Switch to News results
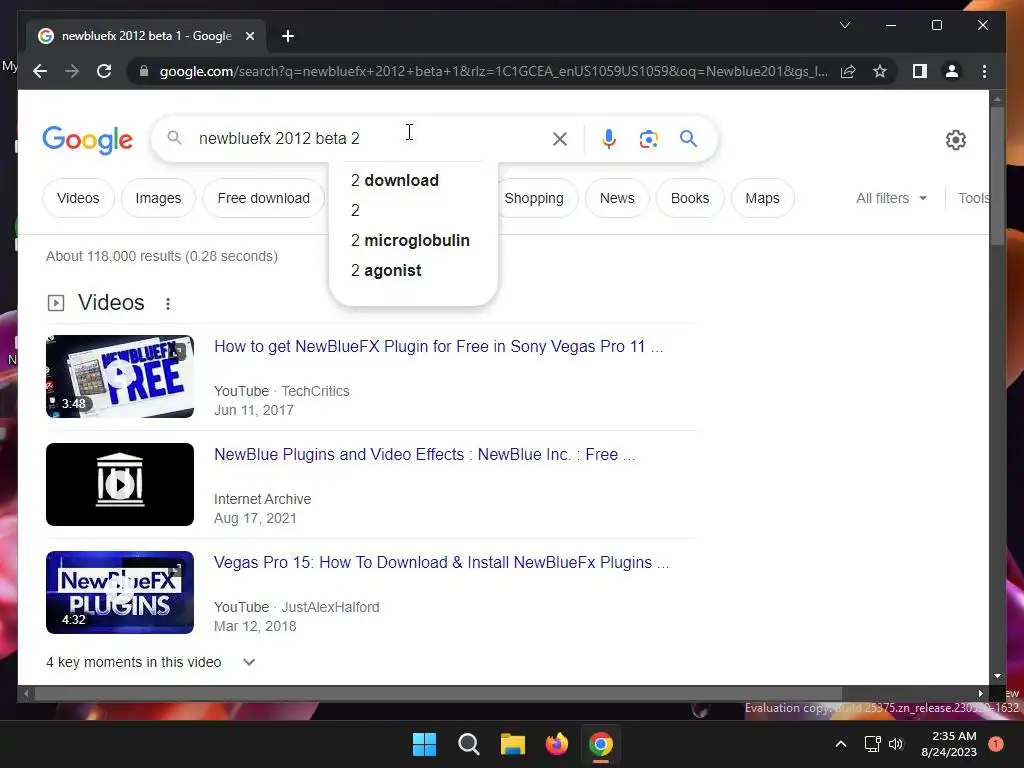The image size is (1024, 768). pyautogui.click(x=617, y=198)
